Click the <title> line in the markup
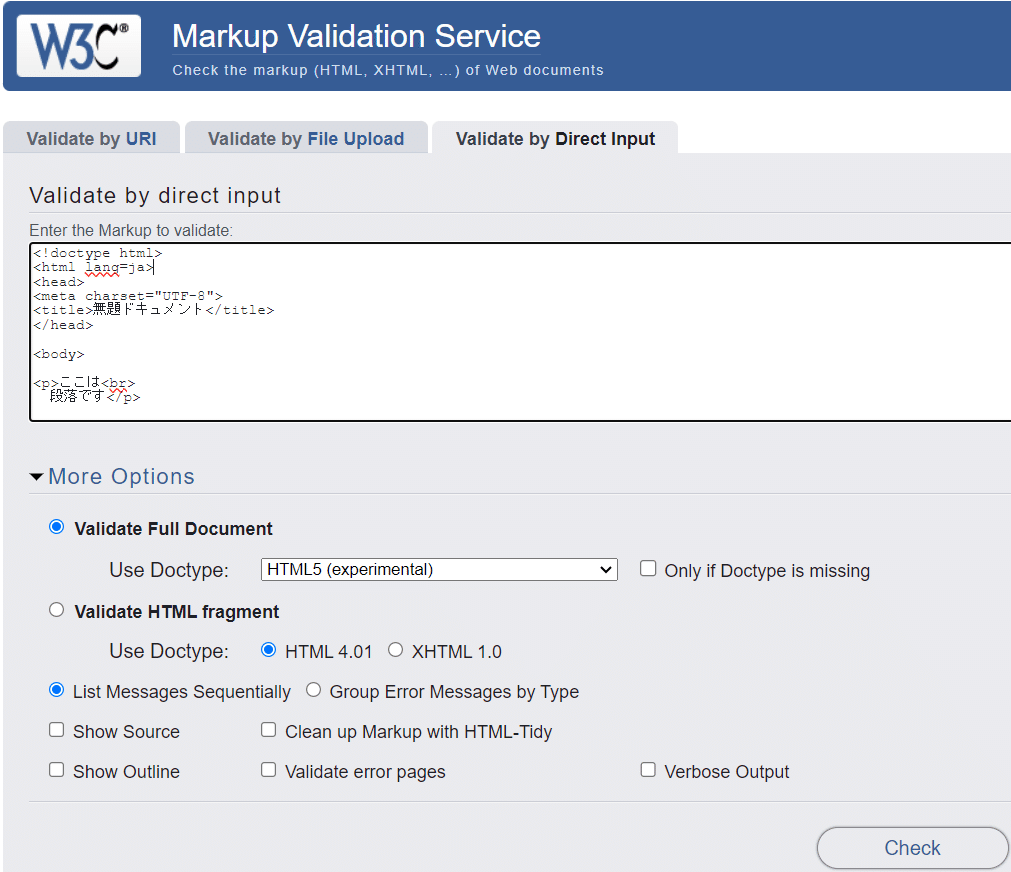This screenshot has height=872, width=1011. pyautogui.click(x=154, y=310)
